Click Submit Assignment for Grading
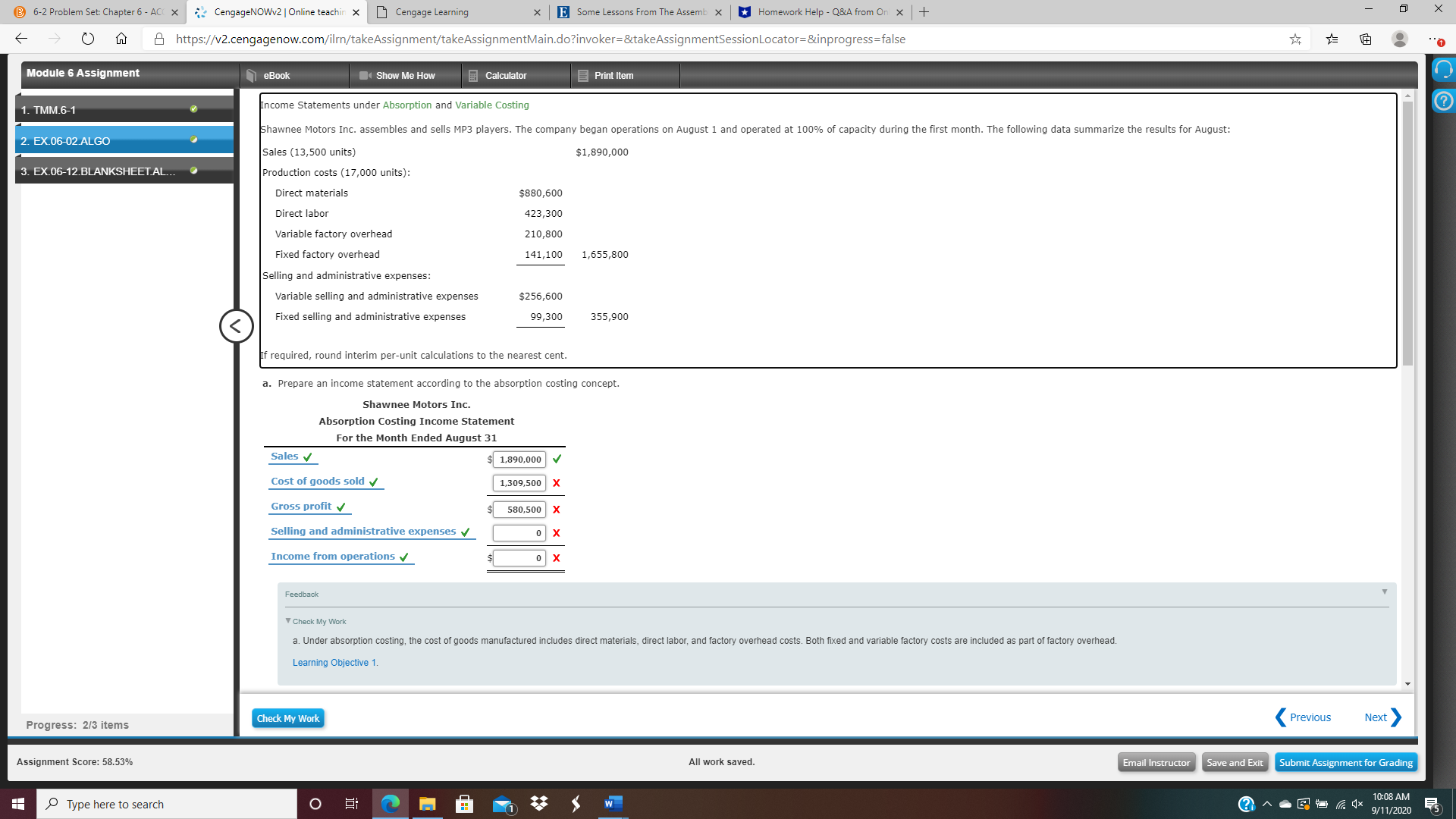Screen dimensions: 1456x819 1345,762
